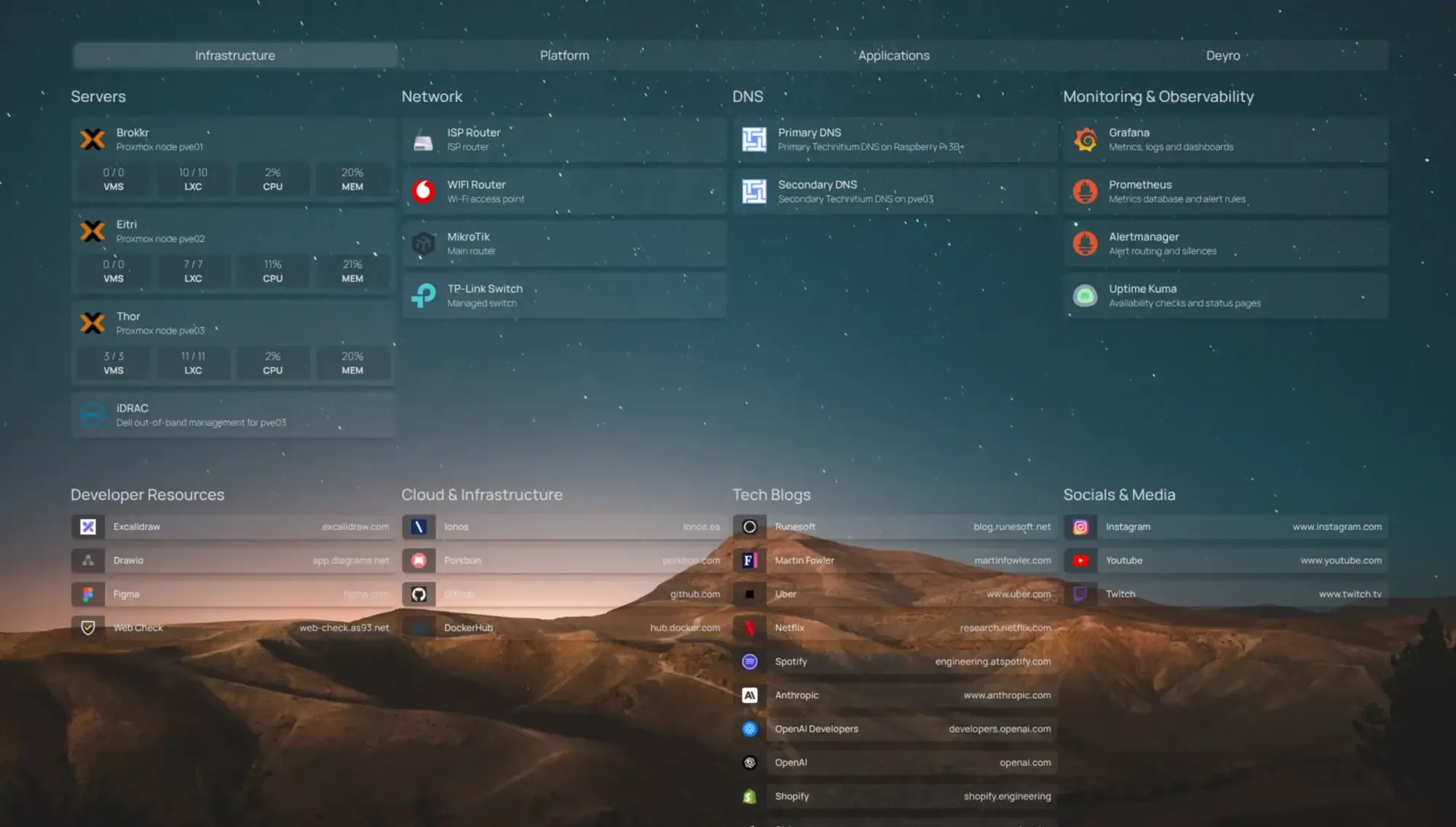The image size is (1456, 827).
Task: Click the Instagram icon
Action: coord(1080,526)
